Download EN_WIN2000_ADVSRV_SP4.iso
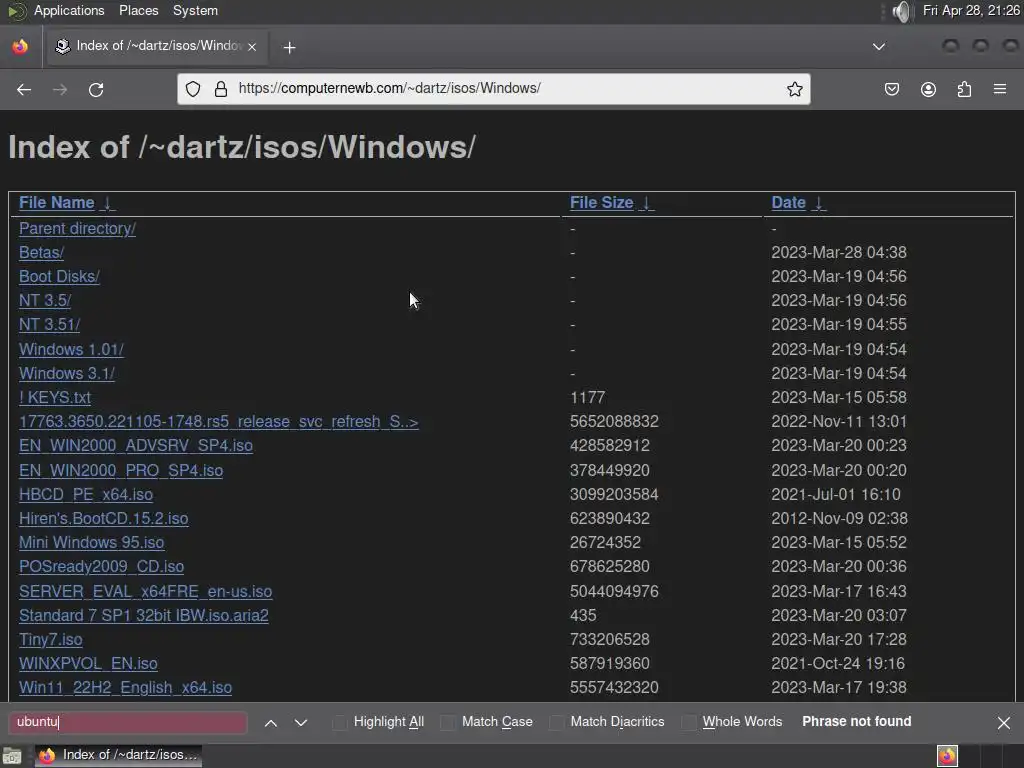Image resolution: width=1024 pixels, height=768 pixels. (136, 445)
